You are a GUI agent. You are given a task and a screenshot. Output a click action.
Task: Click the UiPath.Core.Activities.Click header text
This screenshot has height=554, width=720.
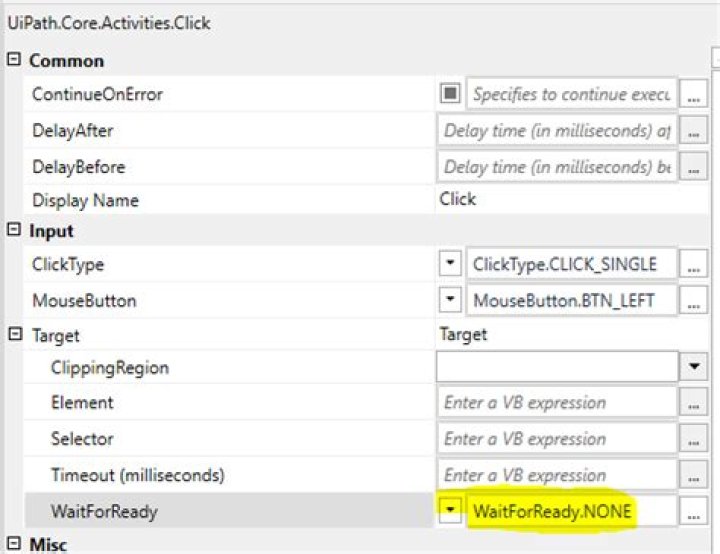point(109,23)
